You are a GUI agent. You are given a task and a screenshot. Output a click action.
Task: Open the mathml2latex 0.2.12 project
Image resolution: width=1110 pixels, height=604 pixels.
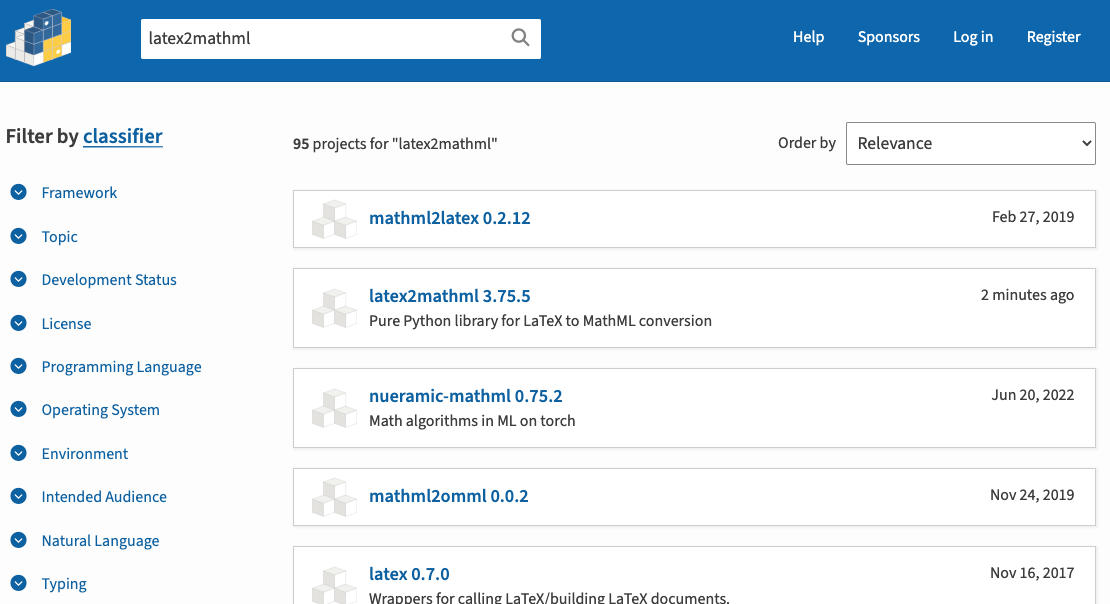tap(450, 218)
